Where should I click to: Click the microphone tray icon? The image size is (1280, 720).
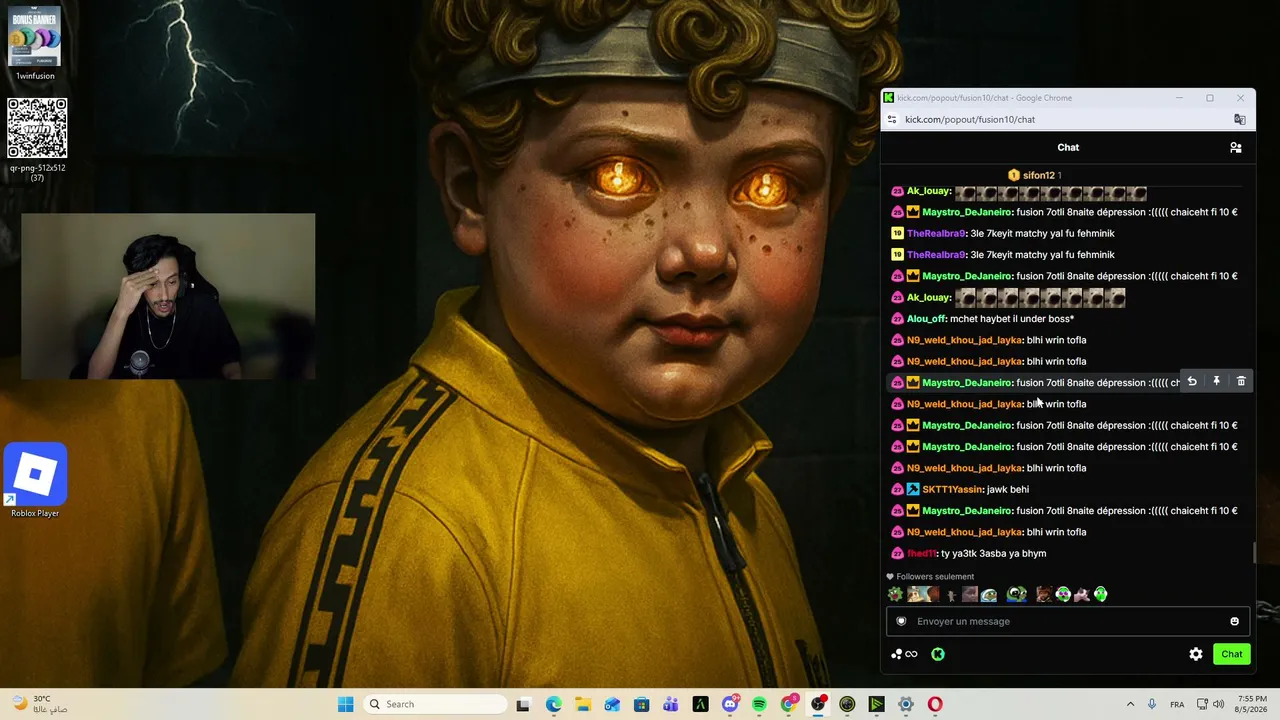pyautogui.click(x=1152, y=704)
